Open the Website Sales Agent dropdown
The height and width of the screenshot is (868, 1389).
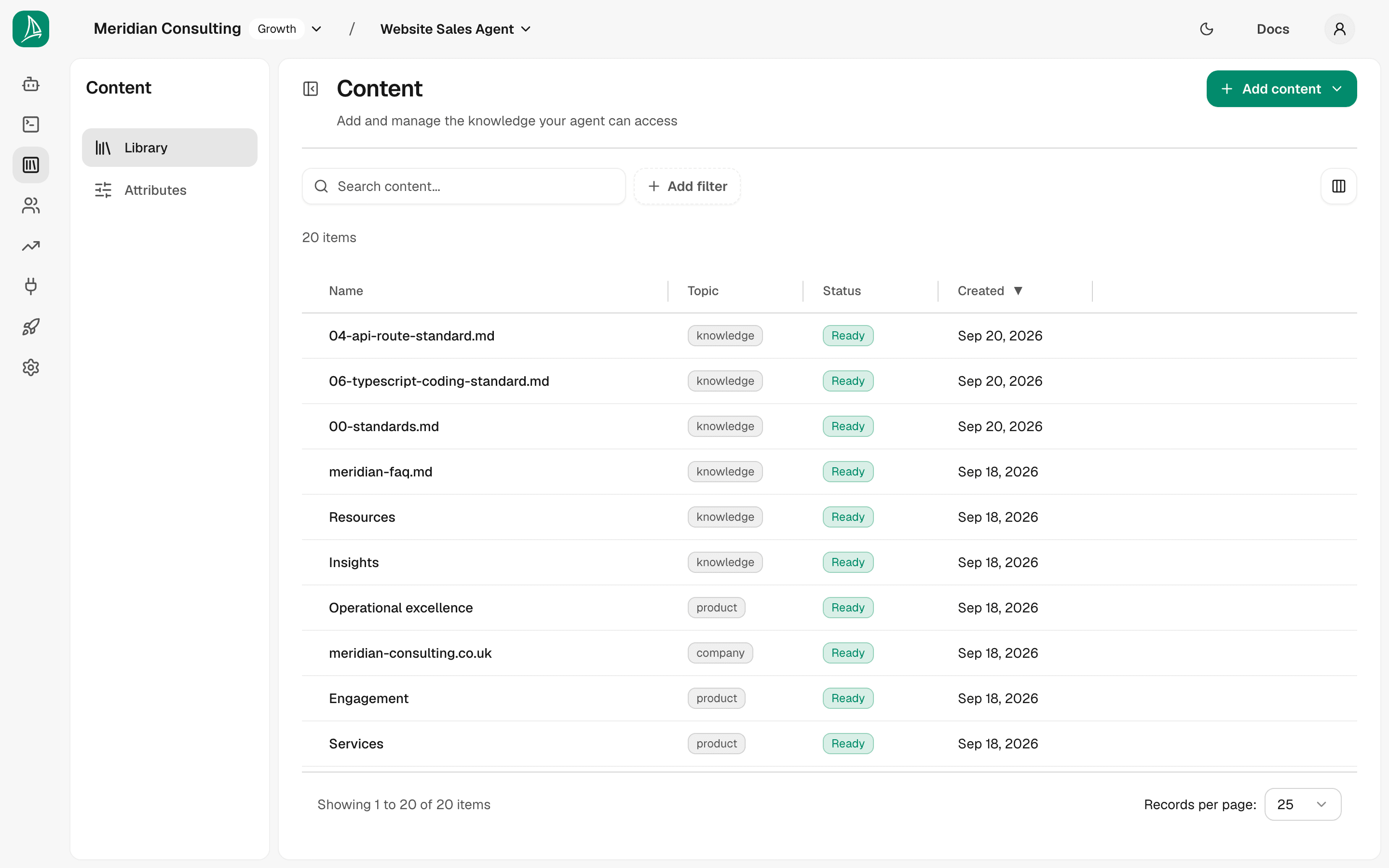tap(455, 29)
